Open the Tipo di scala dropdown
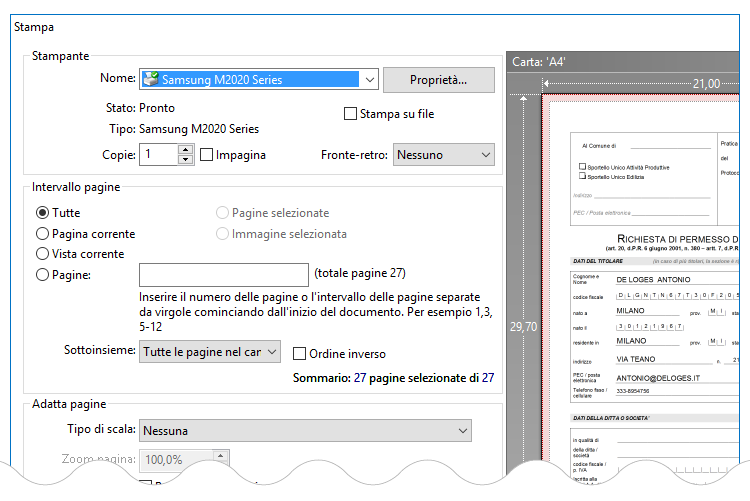The height and width of the screenshot is (501, 750). click(x=305, y=431)
